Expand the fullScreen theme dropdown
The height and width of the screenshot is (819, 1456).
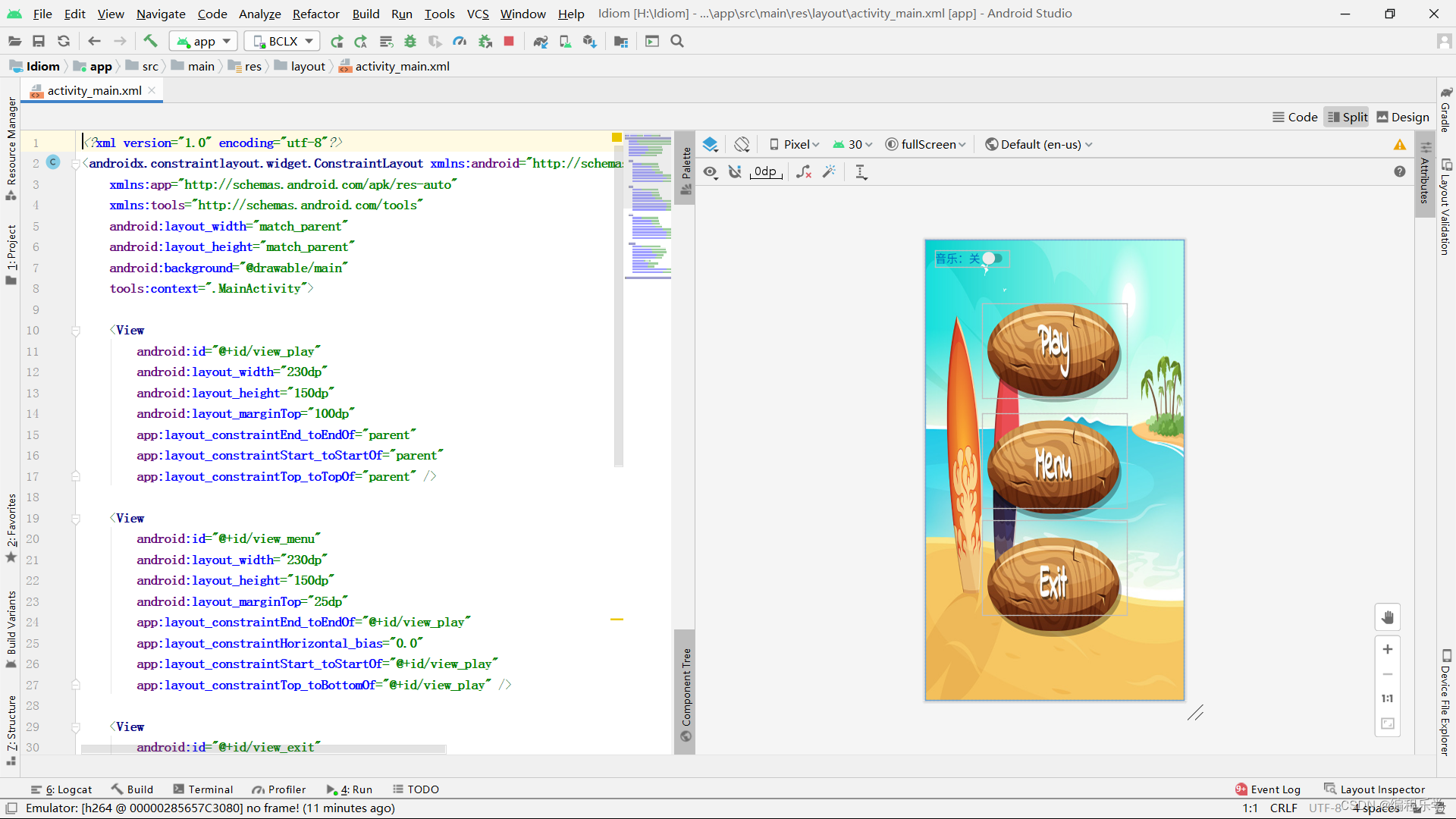926,144
